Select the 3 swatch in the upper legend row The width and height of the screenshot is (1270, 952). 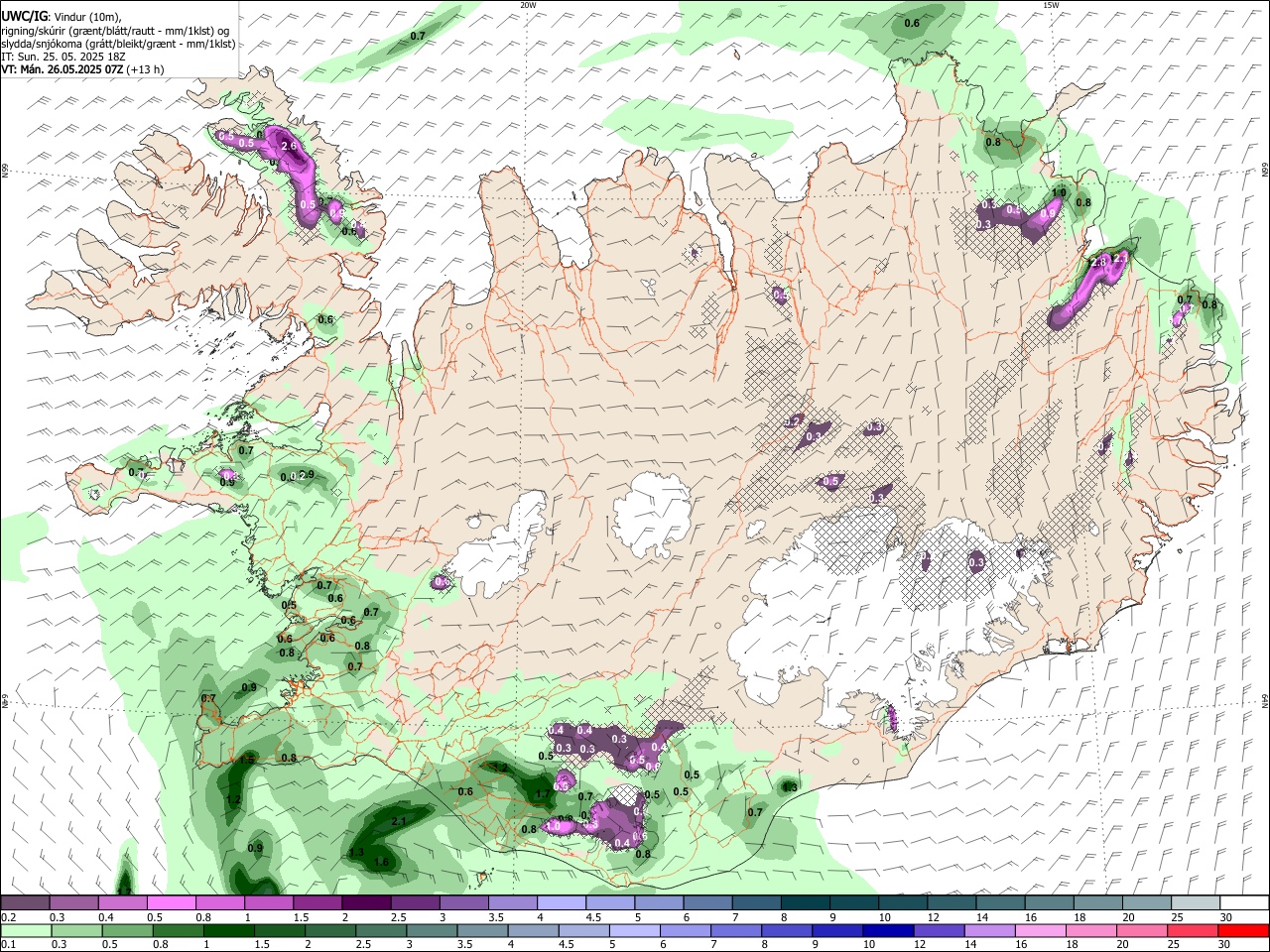pos(462,902)
